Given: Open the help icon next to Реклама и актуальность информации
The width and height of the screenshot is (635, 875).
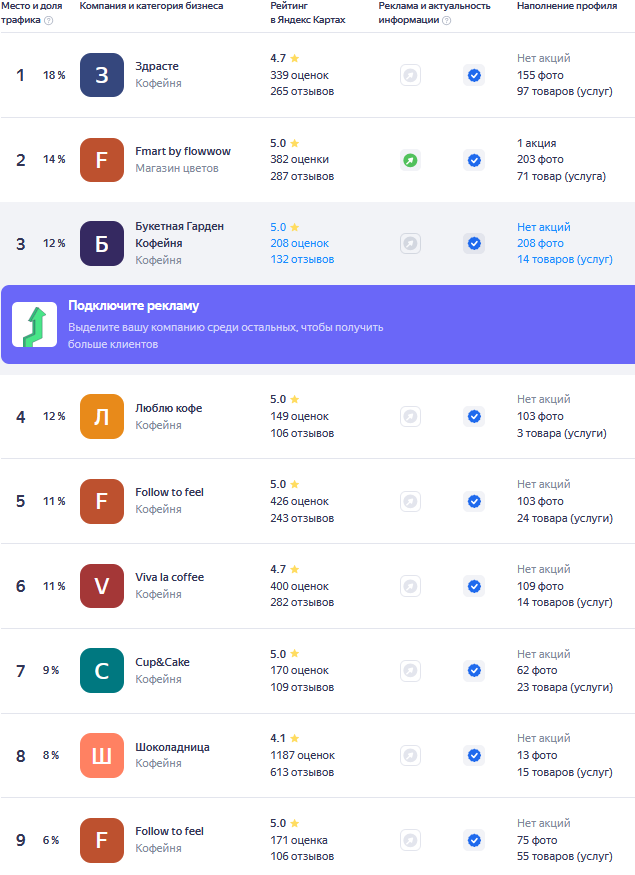Looking at the screenshot, I should coord(446,21).
